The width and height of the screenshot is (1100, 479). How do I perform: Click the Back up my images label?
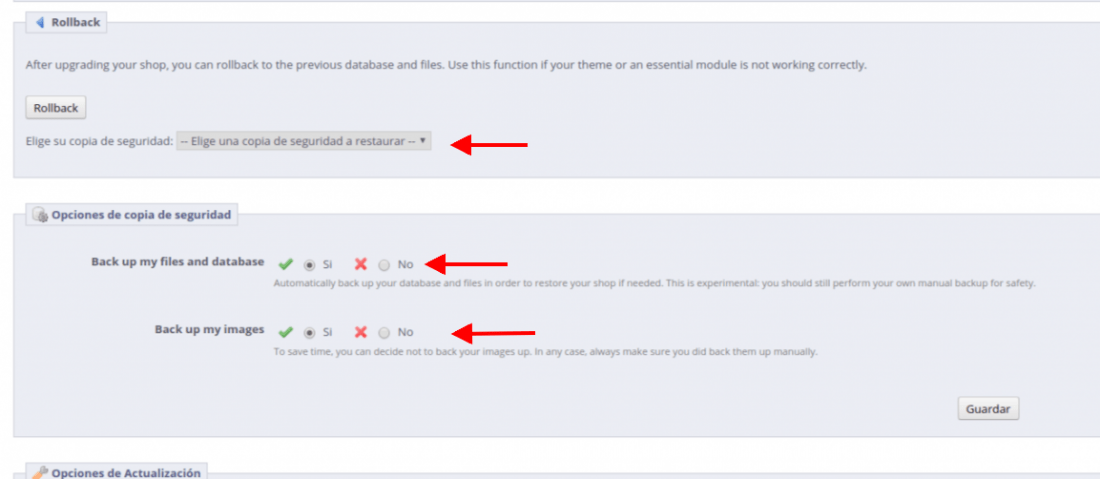coord(210,329)
